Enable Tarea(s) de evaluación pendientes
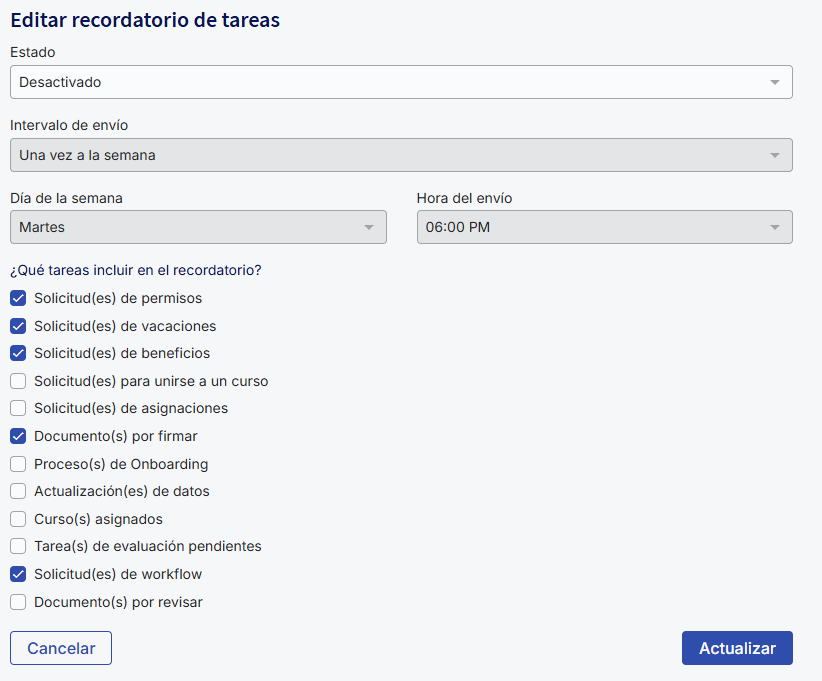The height and width of the screenshot is (681, 822). click(18, 546)
